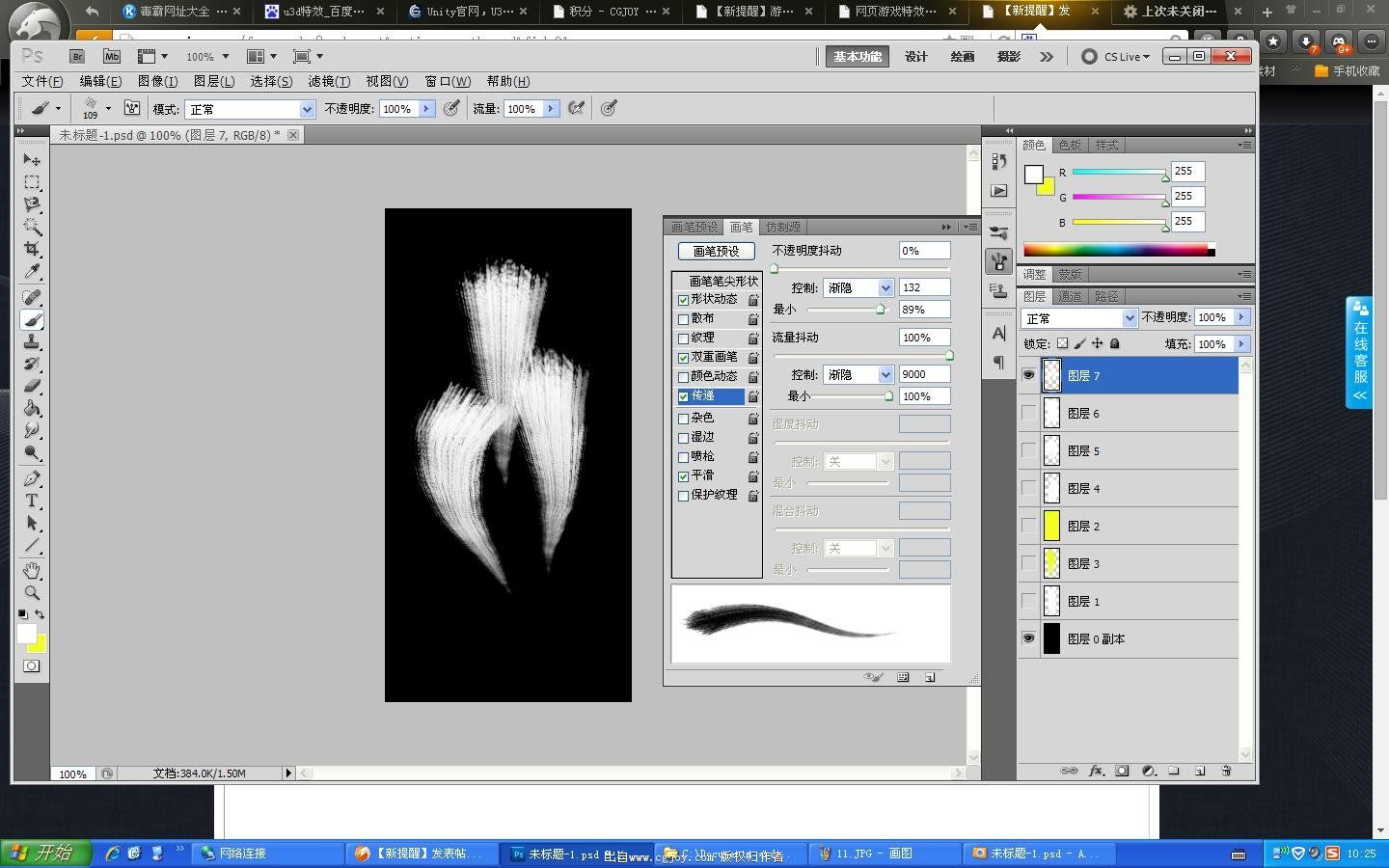Switch to the 通道 tab
The width and height of the screenshot is (1389, 868).
tap(1070, 296)
